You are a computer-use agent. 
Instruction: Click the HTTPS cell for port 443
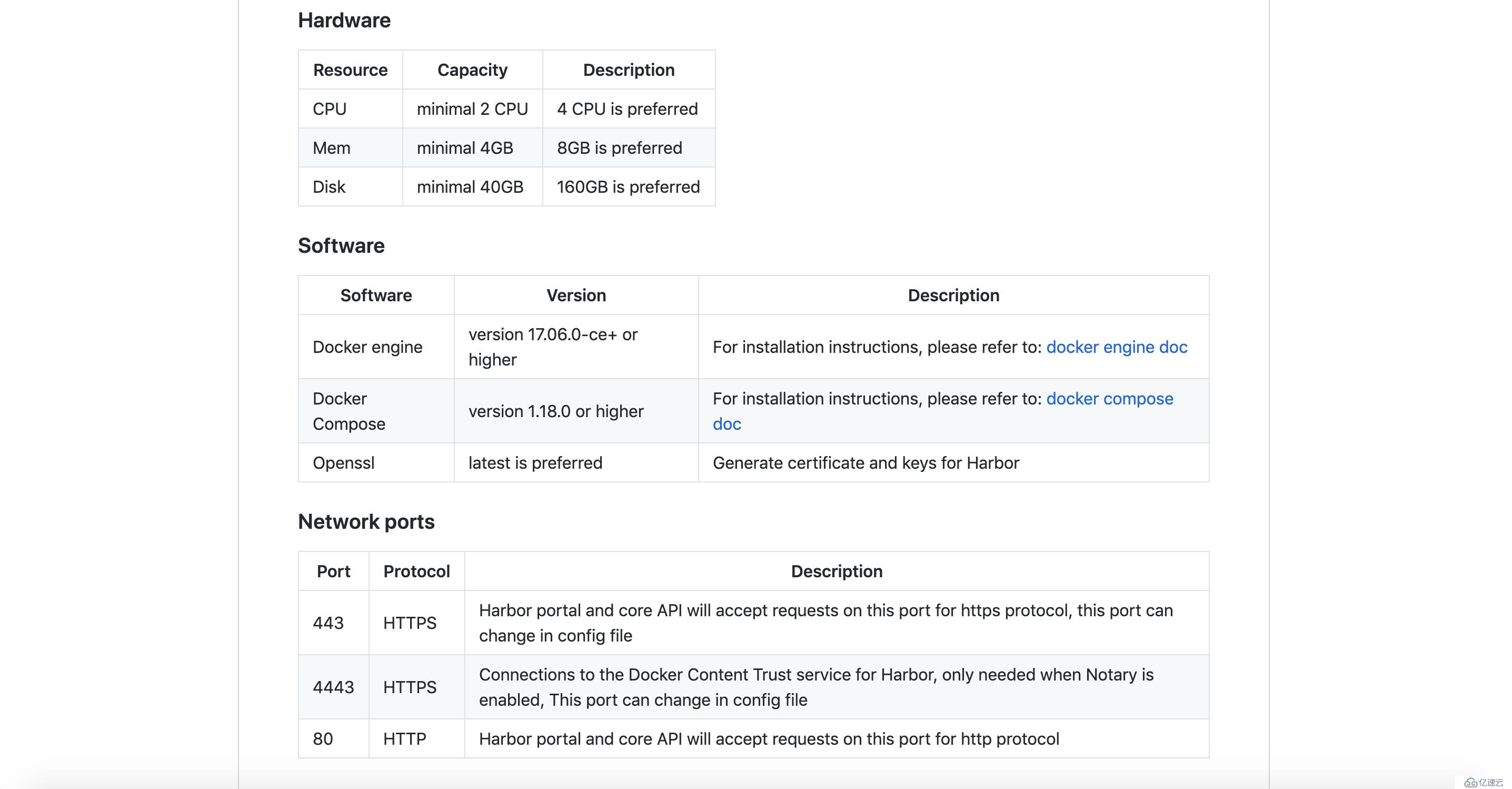(417, 623)
